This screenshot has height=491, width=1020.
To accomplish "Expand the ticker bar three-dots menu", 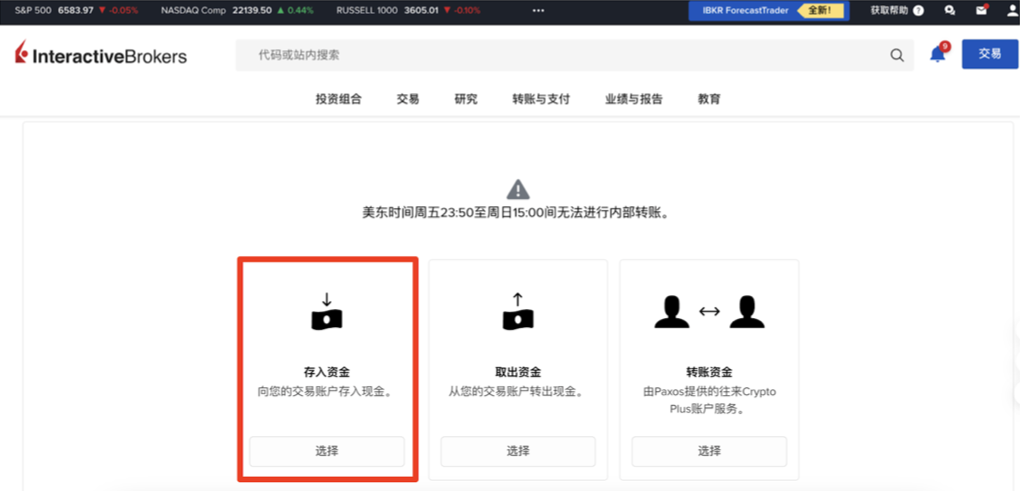I will point(539,10).
